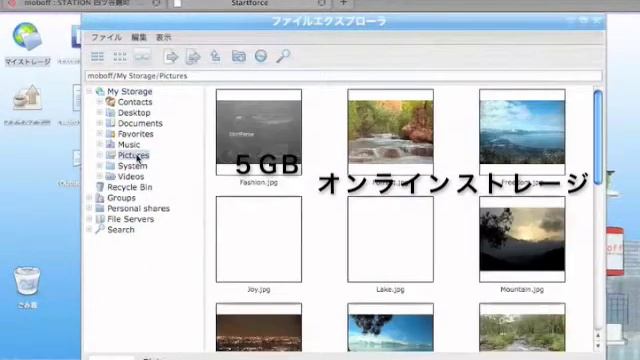Open Recycle Bin in tree
Image resolution: width=640 pixels, height=360 pixels.
coord(129,187)
